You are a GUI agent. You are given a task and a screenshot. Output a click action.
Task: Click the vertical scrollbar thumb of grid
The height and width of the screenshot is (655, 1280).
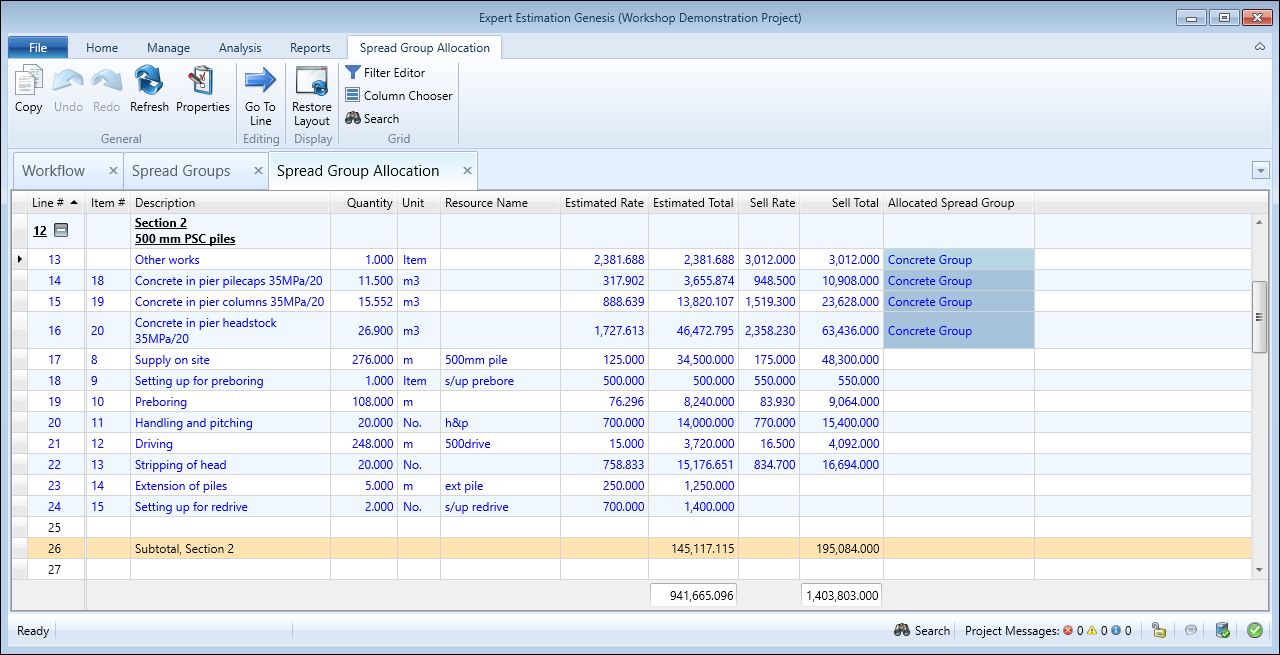(1259, 317)
